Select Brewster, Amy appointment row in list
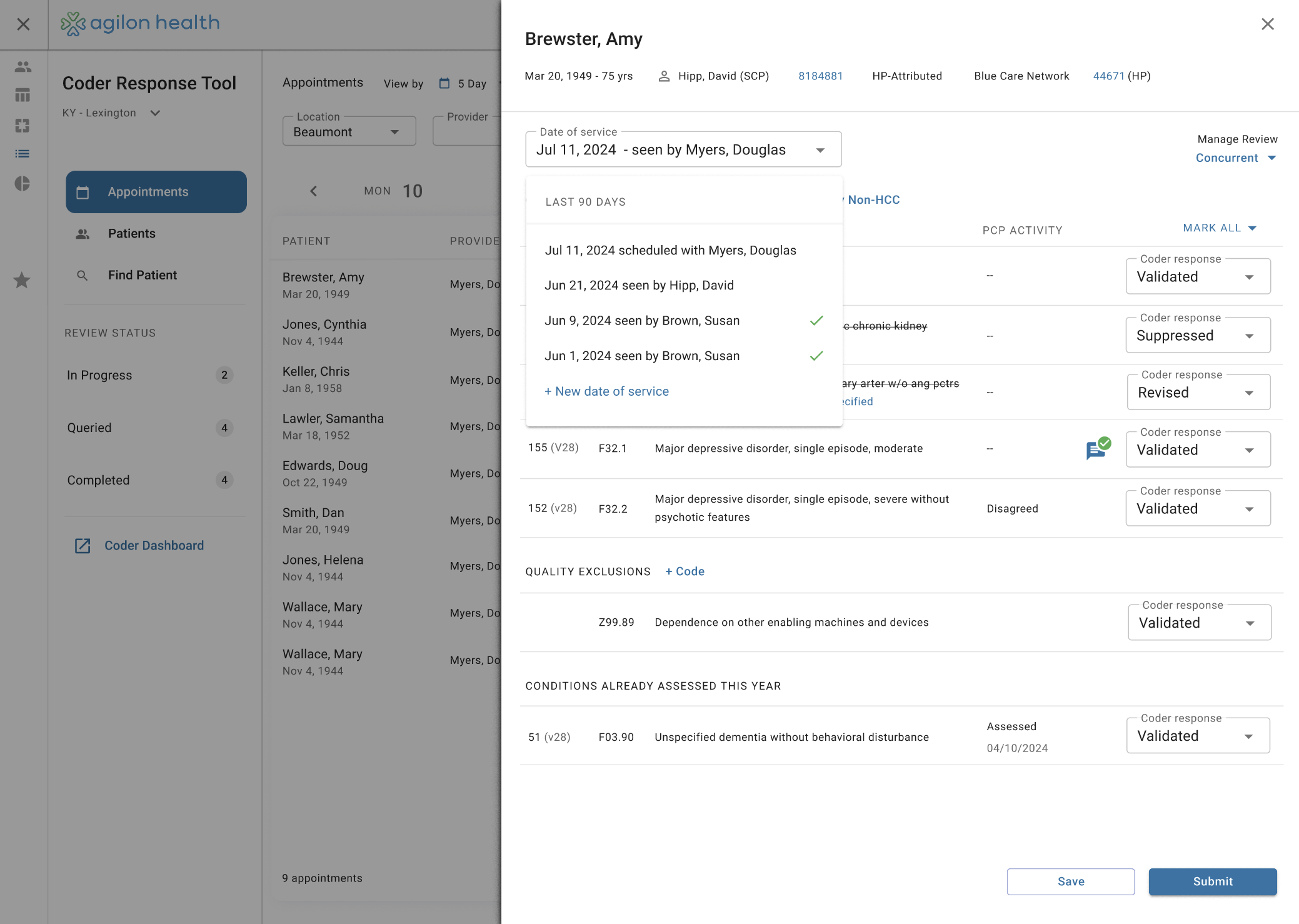 (x=386, y=285)
